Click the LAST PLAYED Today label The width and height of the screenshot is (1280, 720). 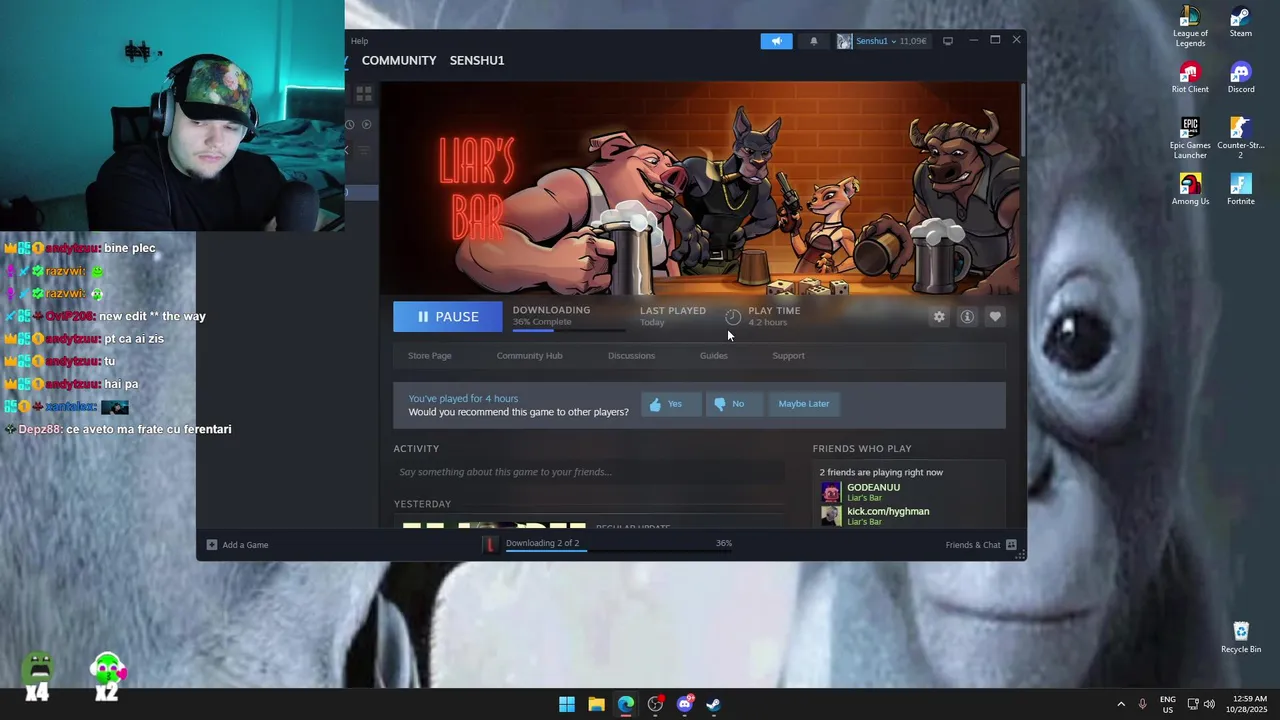click(673, 316)
